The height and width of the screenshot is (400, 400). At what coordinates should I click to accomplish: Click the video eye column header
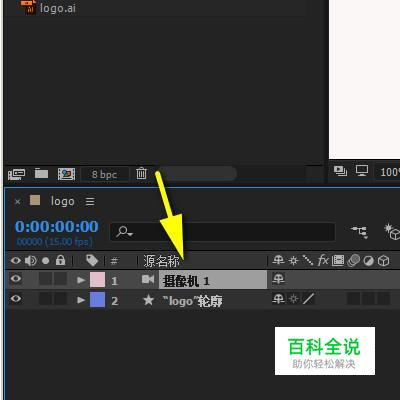(16, 260)
